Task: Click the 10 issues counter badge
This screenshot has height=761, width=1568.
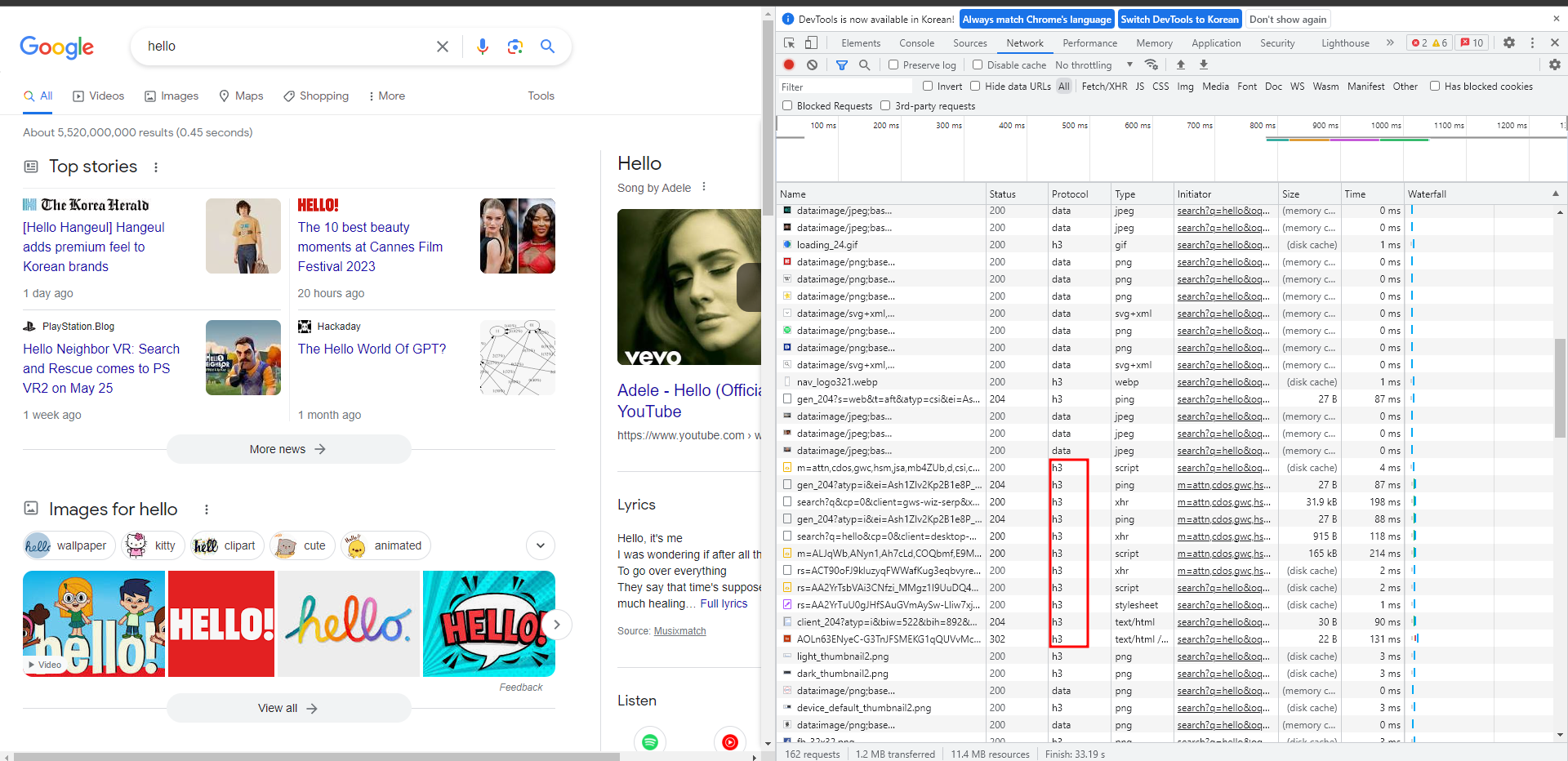Action: pyautogui.click(x=1472, y=43)
